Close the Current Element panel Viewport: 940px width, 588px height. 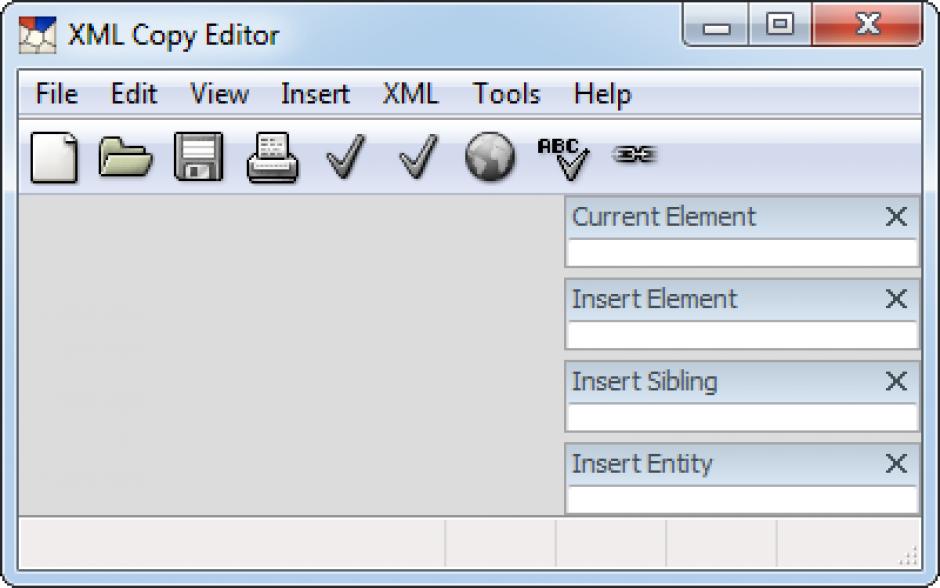point(896,216)
